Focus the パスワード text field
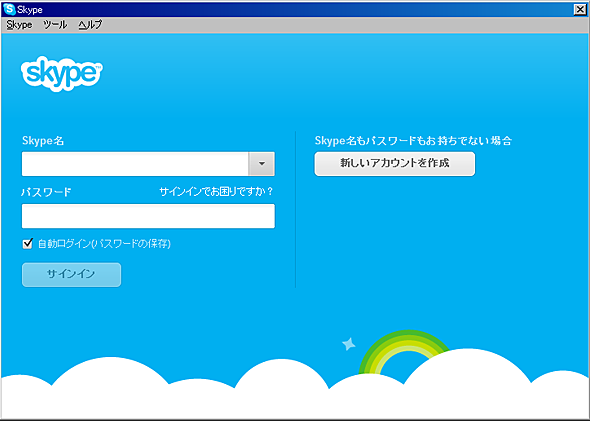Image resolution: width=590 pixels, height=421 pixels. 148,216
